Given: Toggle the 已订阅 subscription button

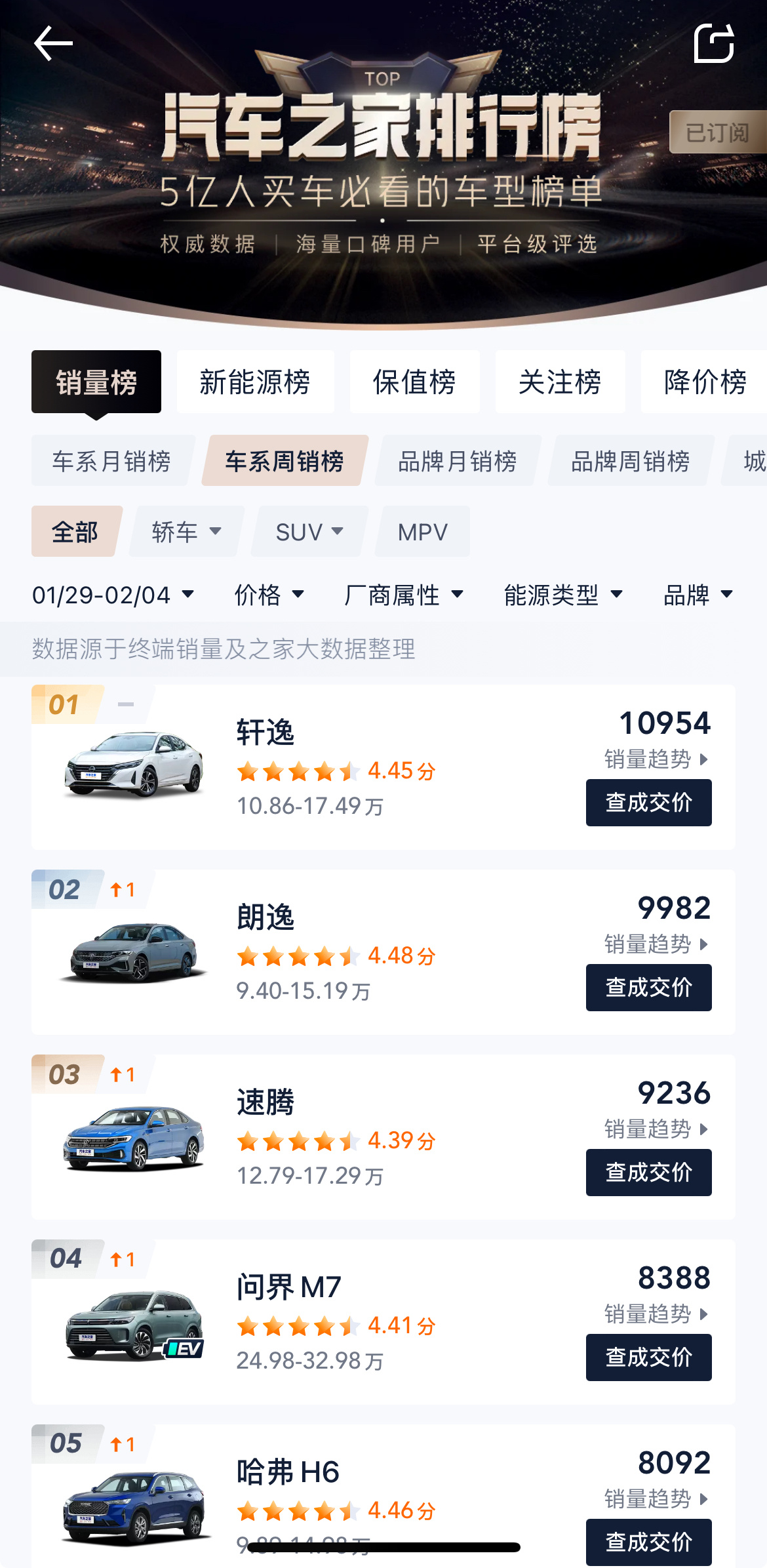Looking at the screenshot, I should click(717, 132).
